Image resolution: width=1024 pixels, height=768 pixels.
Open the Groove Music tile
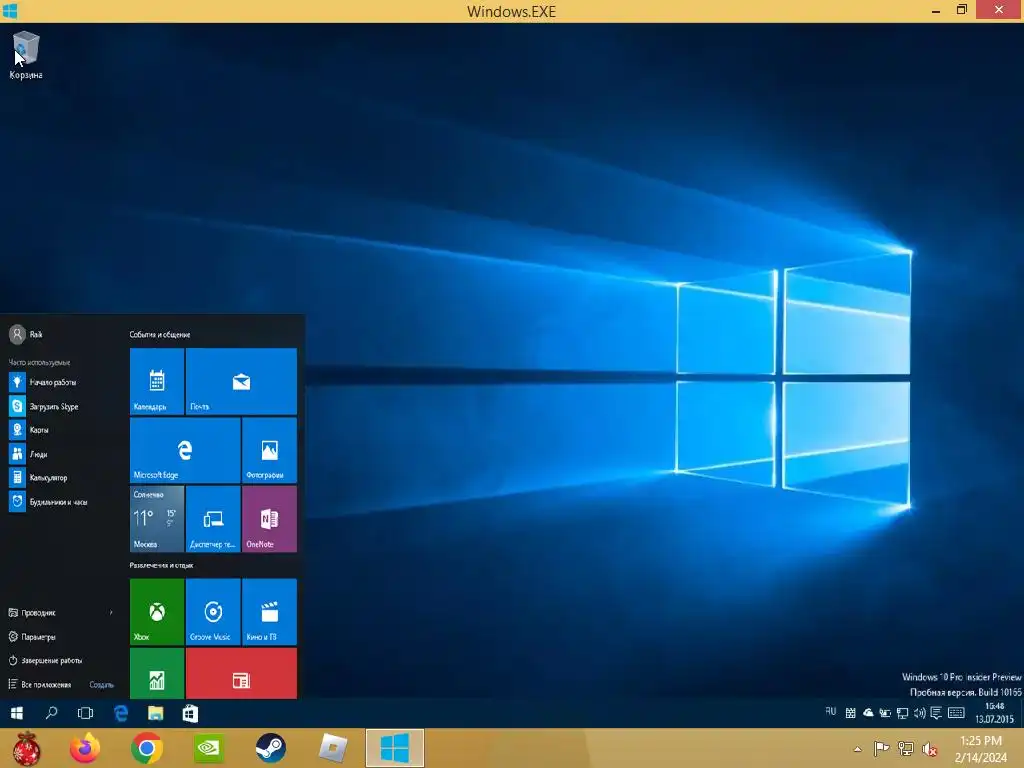click(213, 612)
